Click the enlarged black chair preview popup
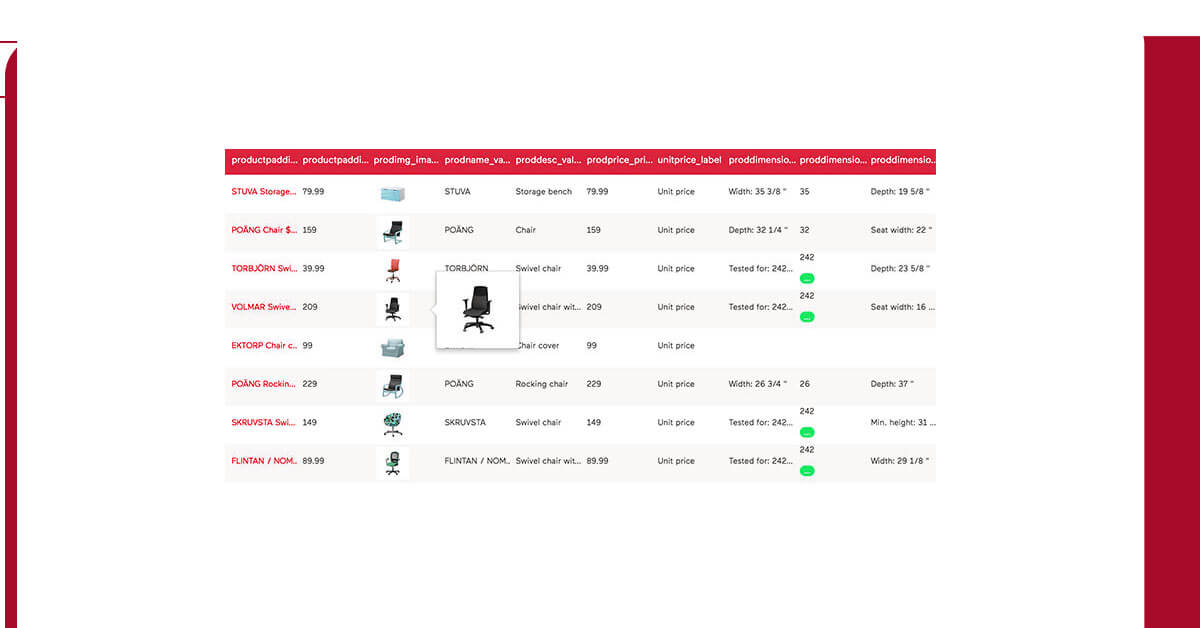The width and height of the screenshot is (1200, 628). [477, 309]
